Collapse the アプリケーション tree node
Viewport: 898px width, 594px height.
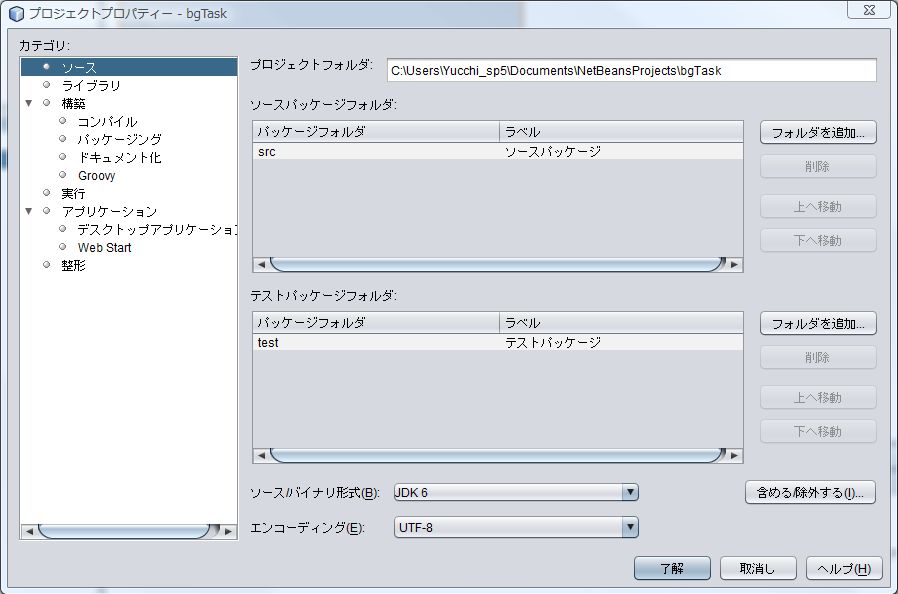coord(29,211)
